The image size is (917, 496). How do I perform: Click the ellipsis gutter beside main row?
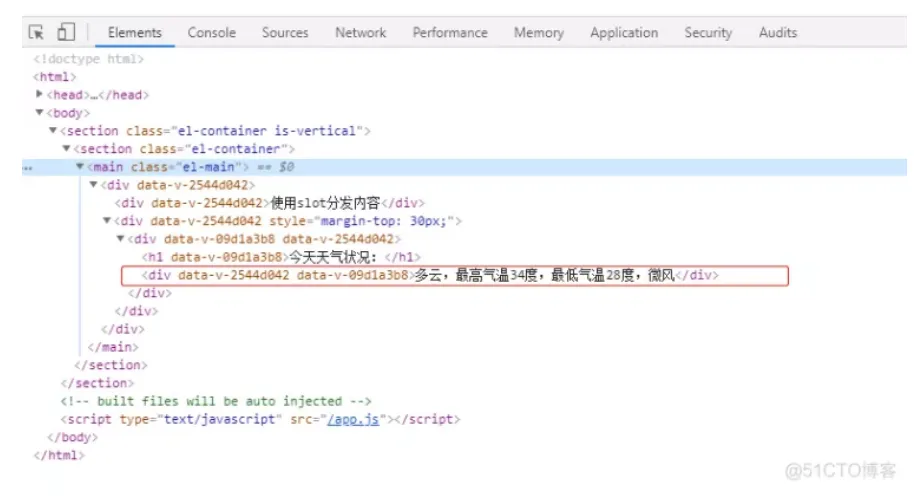point(27,168)
